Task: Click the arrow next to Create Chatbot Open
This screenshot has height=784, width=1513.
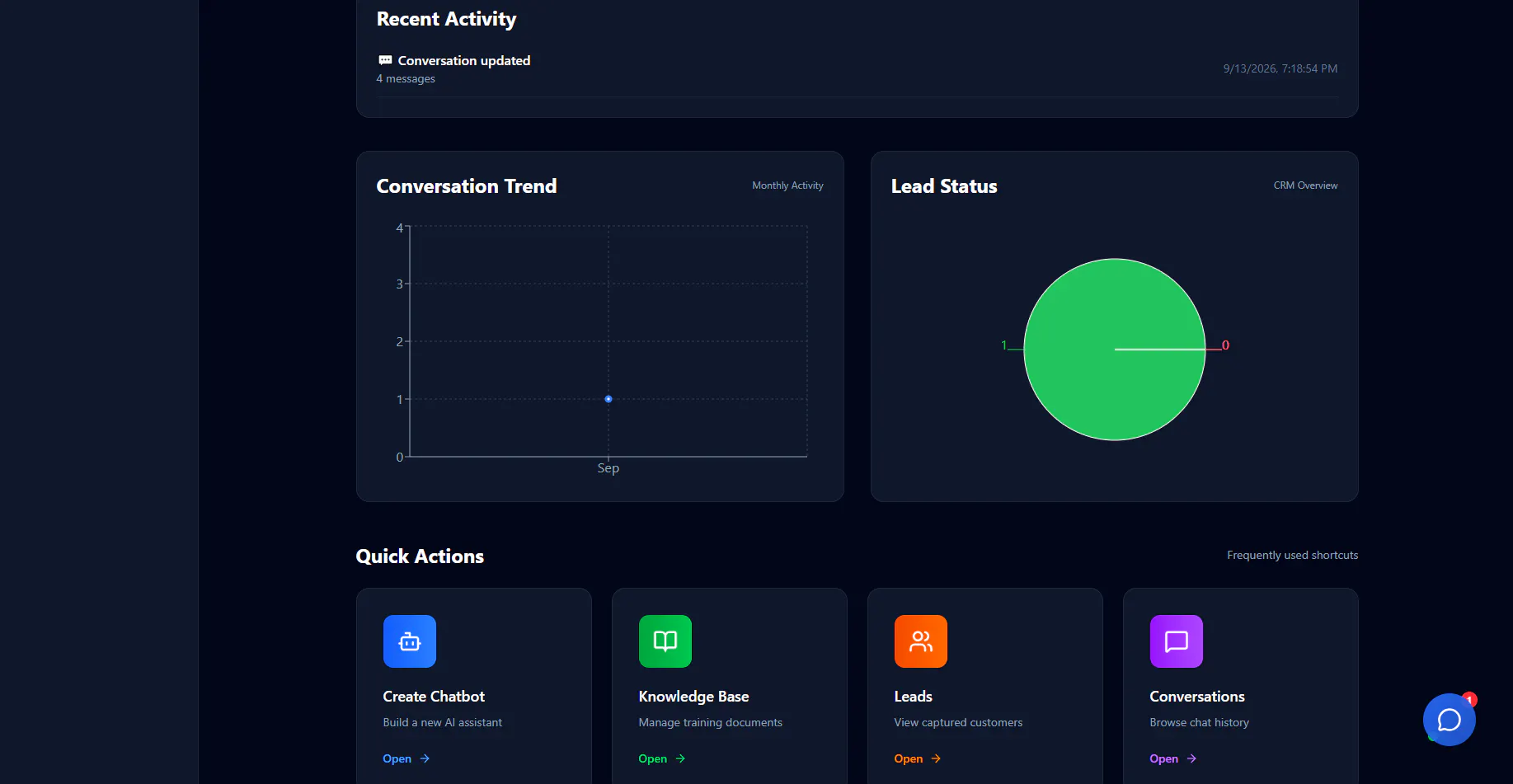Action: [425, 758]
